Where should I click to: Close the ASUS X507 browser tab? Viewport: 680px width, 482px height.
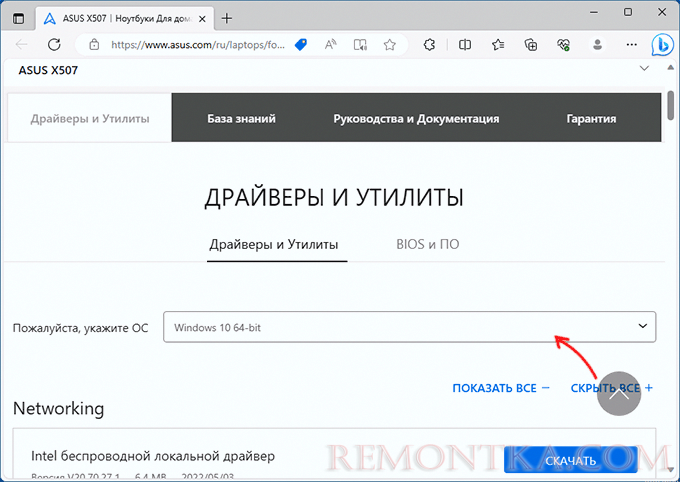click(x=202, y=19)
